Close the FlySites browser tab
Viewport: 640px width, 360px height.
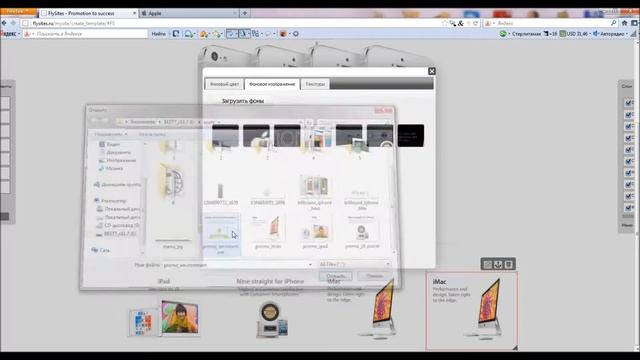click(134, 13)
